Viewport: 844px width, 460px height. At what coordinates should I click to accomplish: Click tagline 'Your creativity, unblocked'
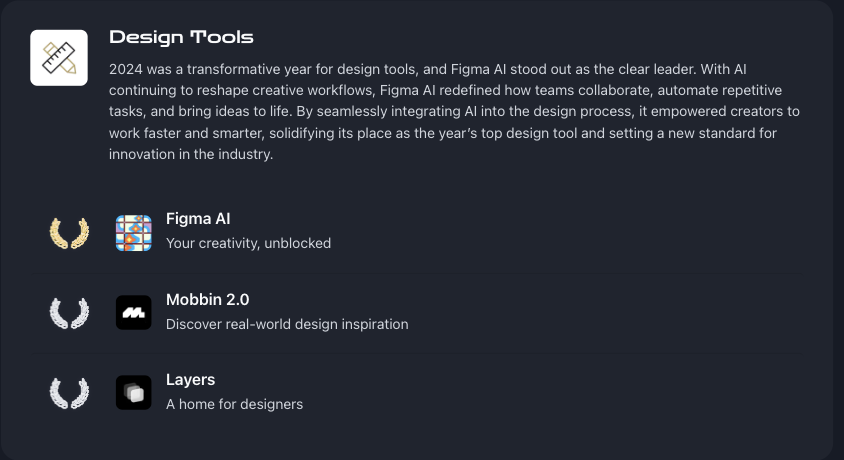pyautogui.click(x=248, y=243)
